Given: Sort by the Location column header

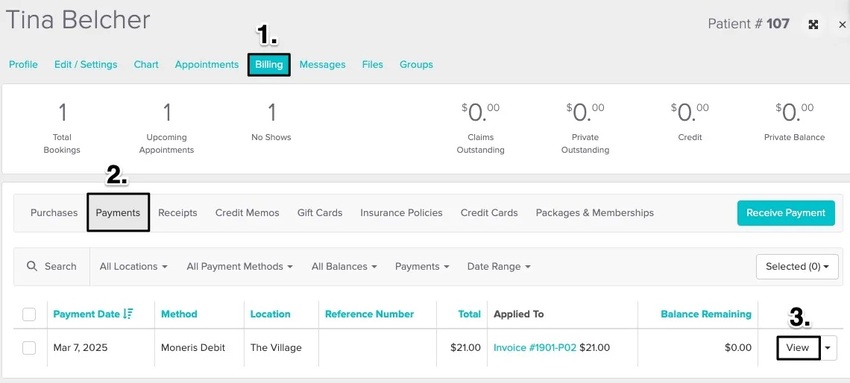Looking at the screenshot, I should coord(270,314).
